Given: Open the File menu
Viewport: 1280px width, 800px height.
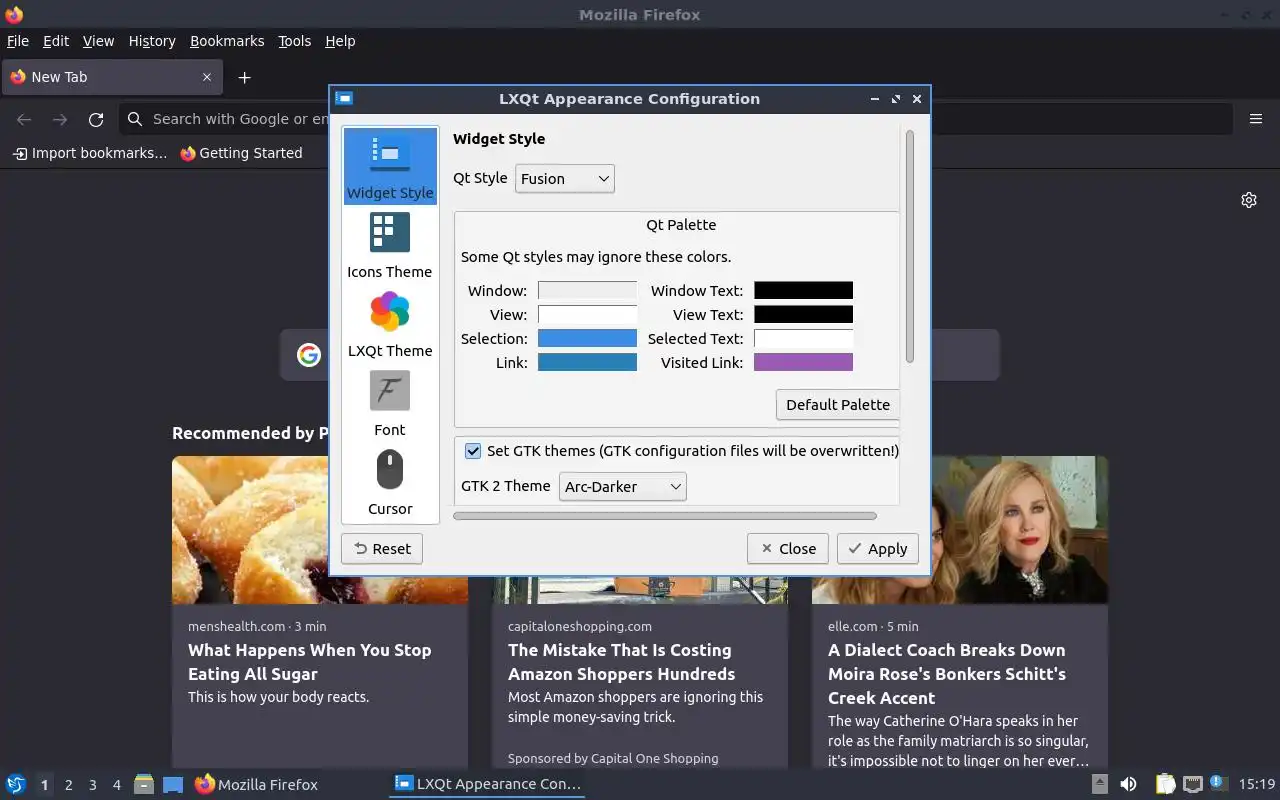Looking at the screenshot, I should pos(18,41).
